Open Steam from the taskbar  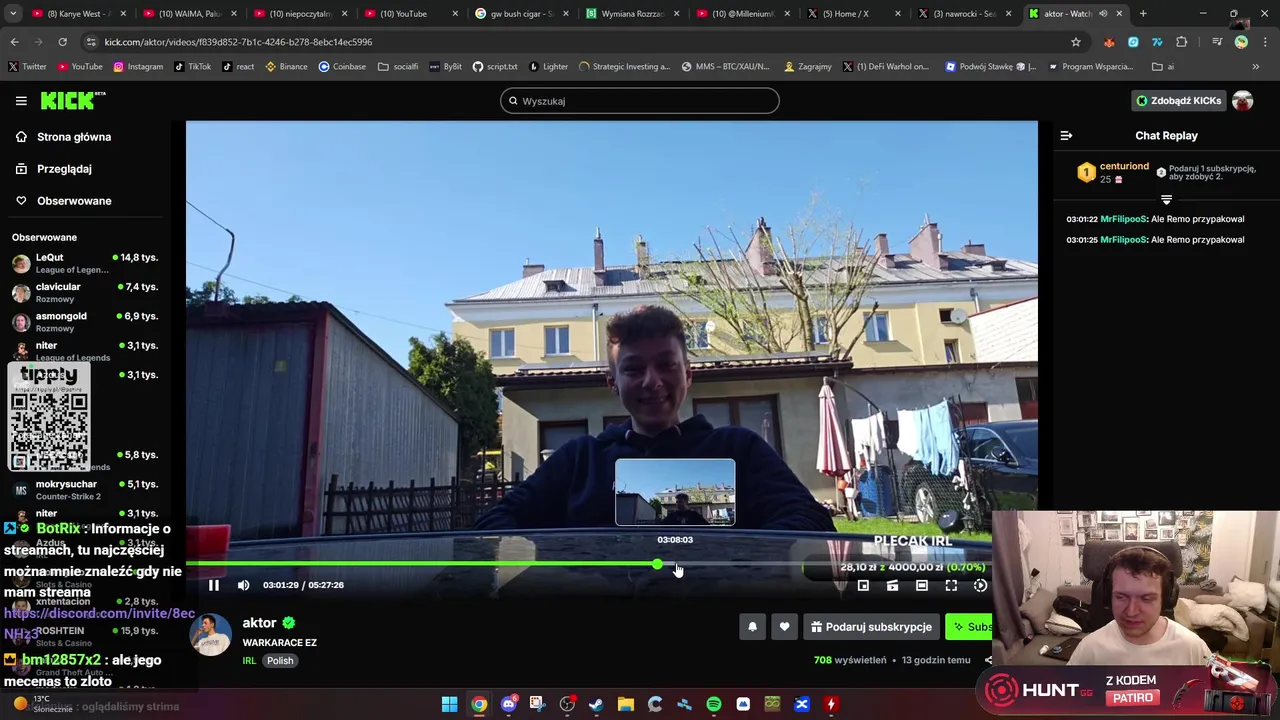click(x=597, y=704)
